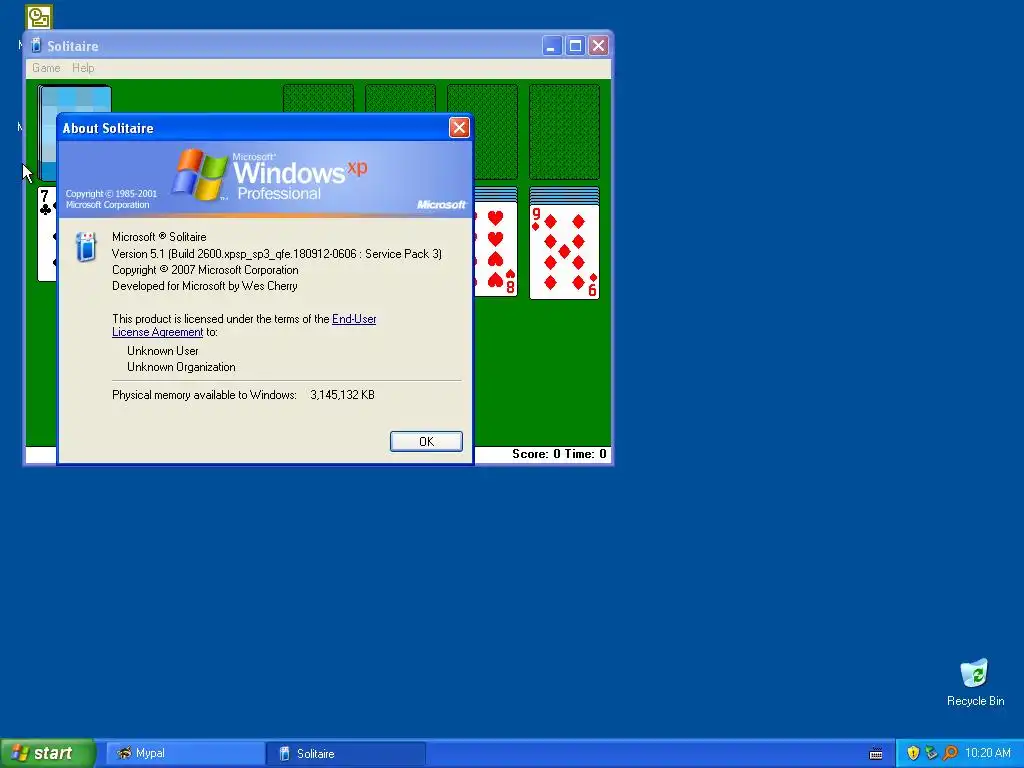The width and height of the screenshot is (1024, 768).
Task: Click the Score and Time status text
Action: click(x=559, y=454)
